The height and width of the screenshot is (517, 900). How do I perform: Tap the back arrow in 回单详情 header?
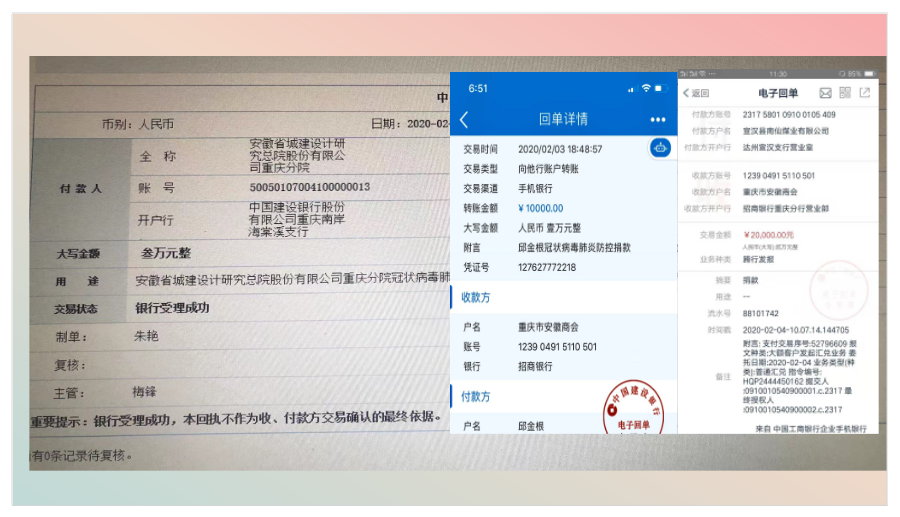pyautogui.click(x=464, y=119)
